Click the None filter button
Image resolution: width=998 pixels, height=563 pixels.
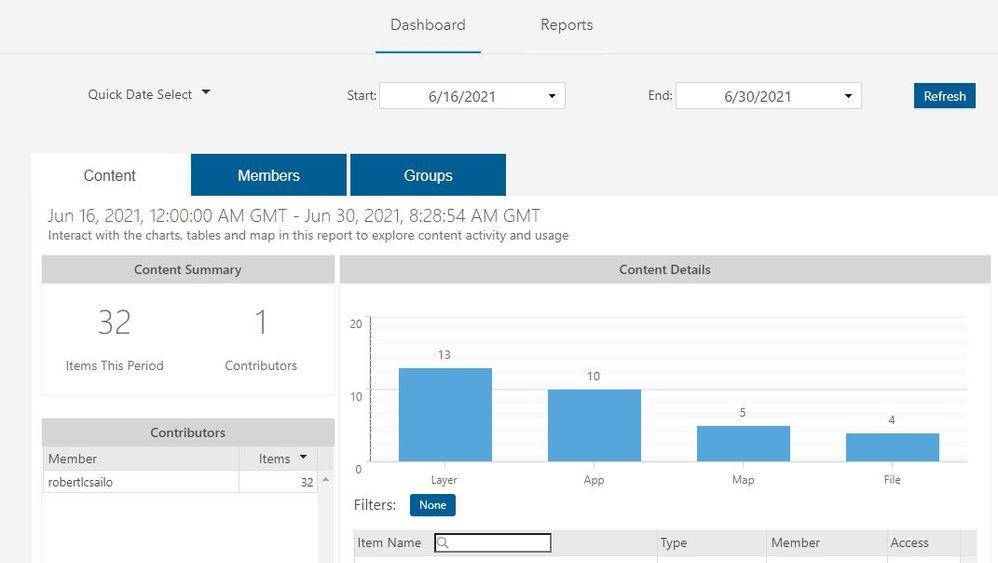[432, 505]
